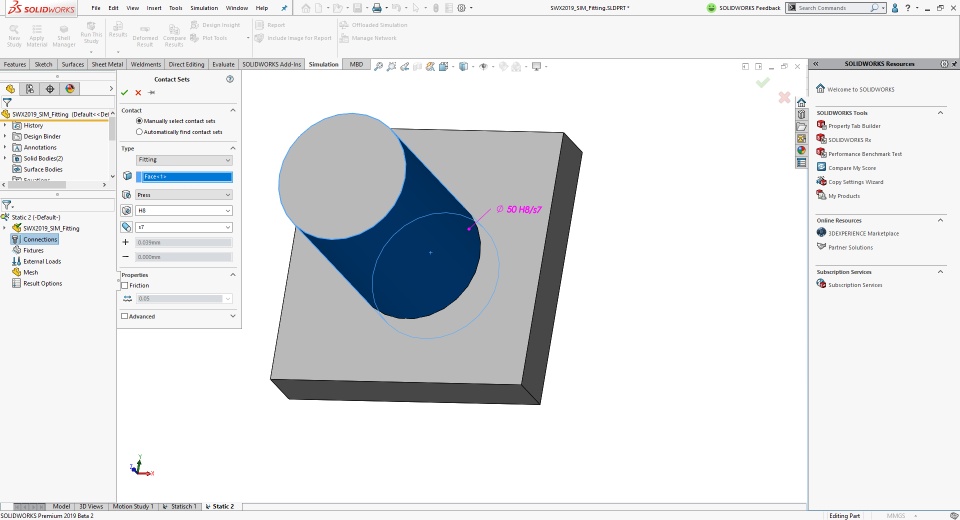The height and width of the screenshot is (520, 960).
Task: Collapse the Online Resources section
Action: (x=940, y=220)
